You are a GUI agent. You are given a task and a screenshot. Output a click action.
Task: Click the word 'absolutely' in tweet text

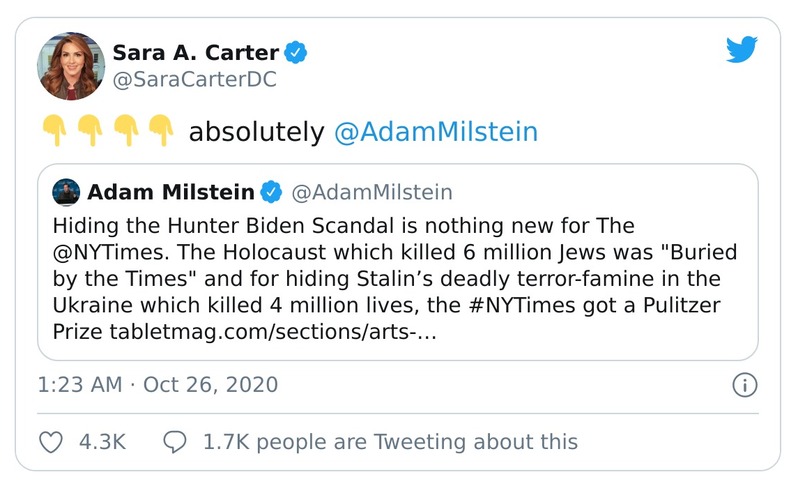coord(256,132)
